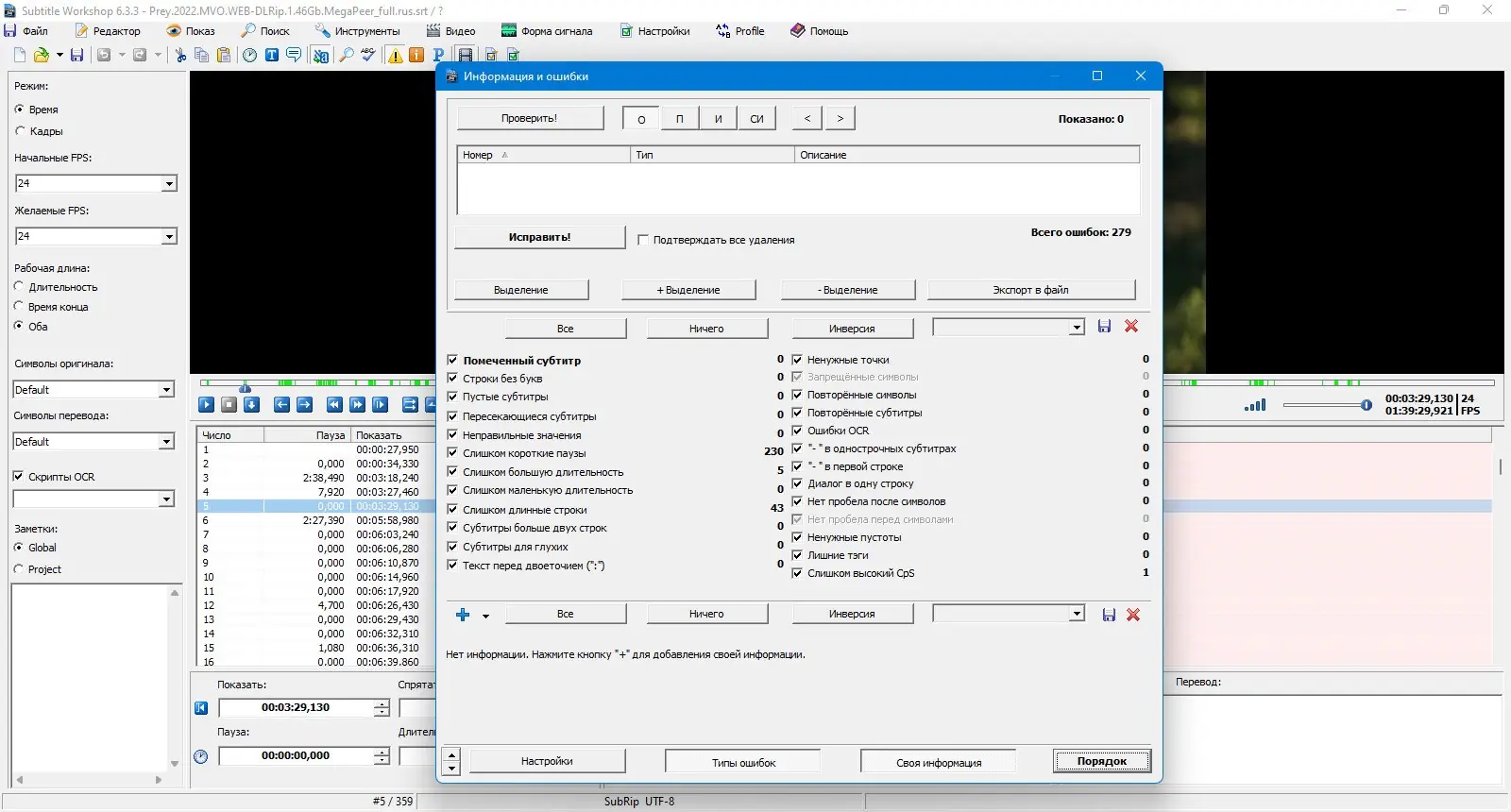The image size is (1511, 812).
Task: Play the video with the play button
Action: pos(206,404)
